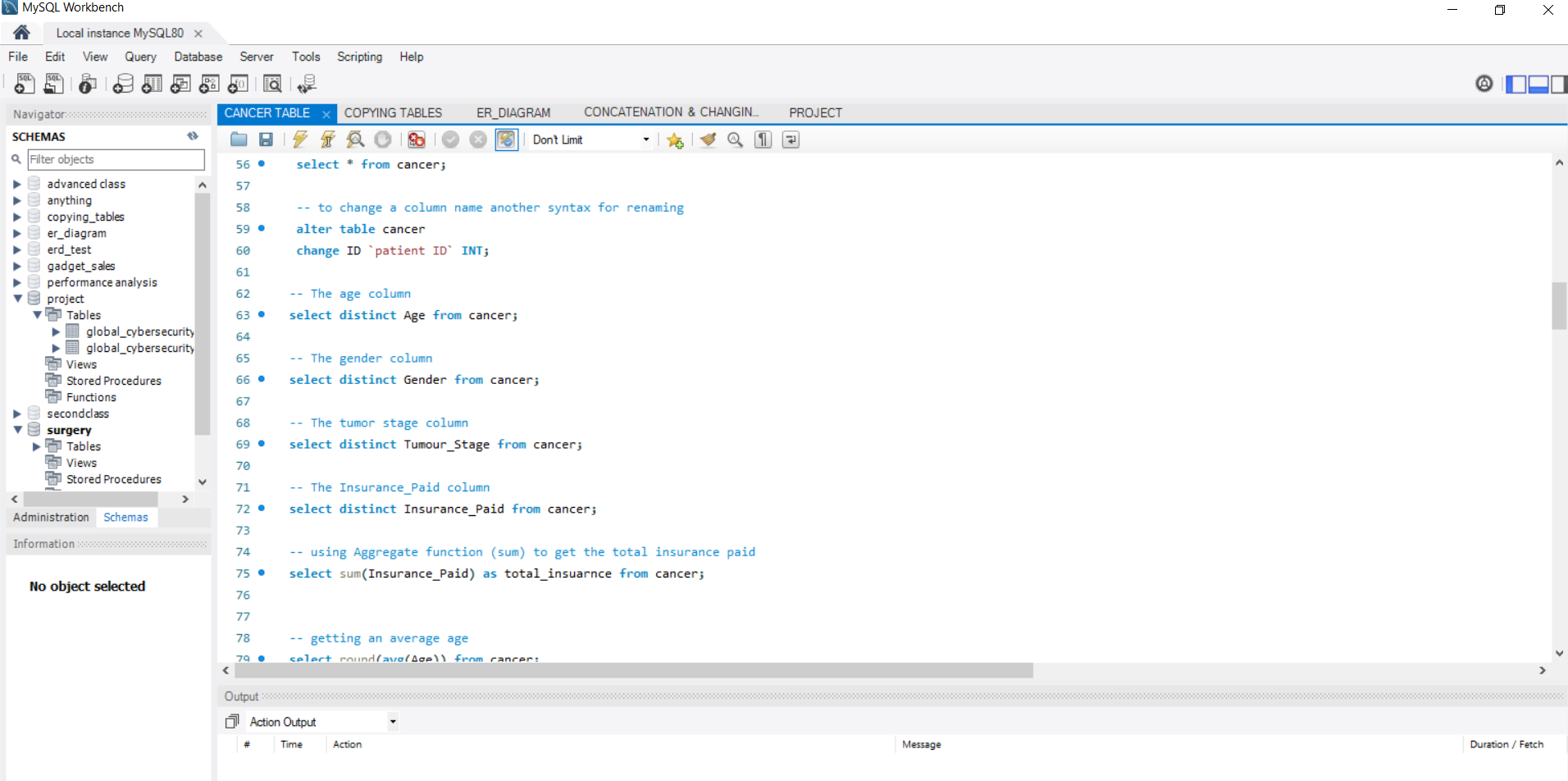Screen dimensions: 1568x781
Task: Click the editor horizontal scrollbar thumb
Action: [634, 670]
